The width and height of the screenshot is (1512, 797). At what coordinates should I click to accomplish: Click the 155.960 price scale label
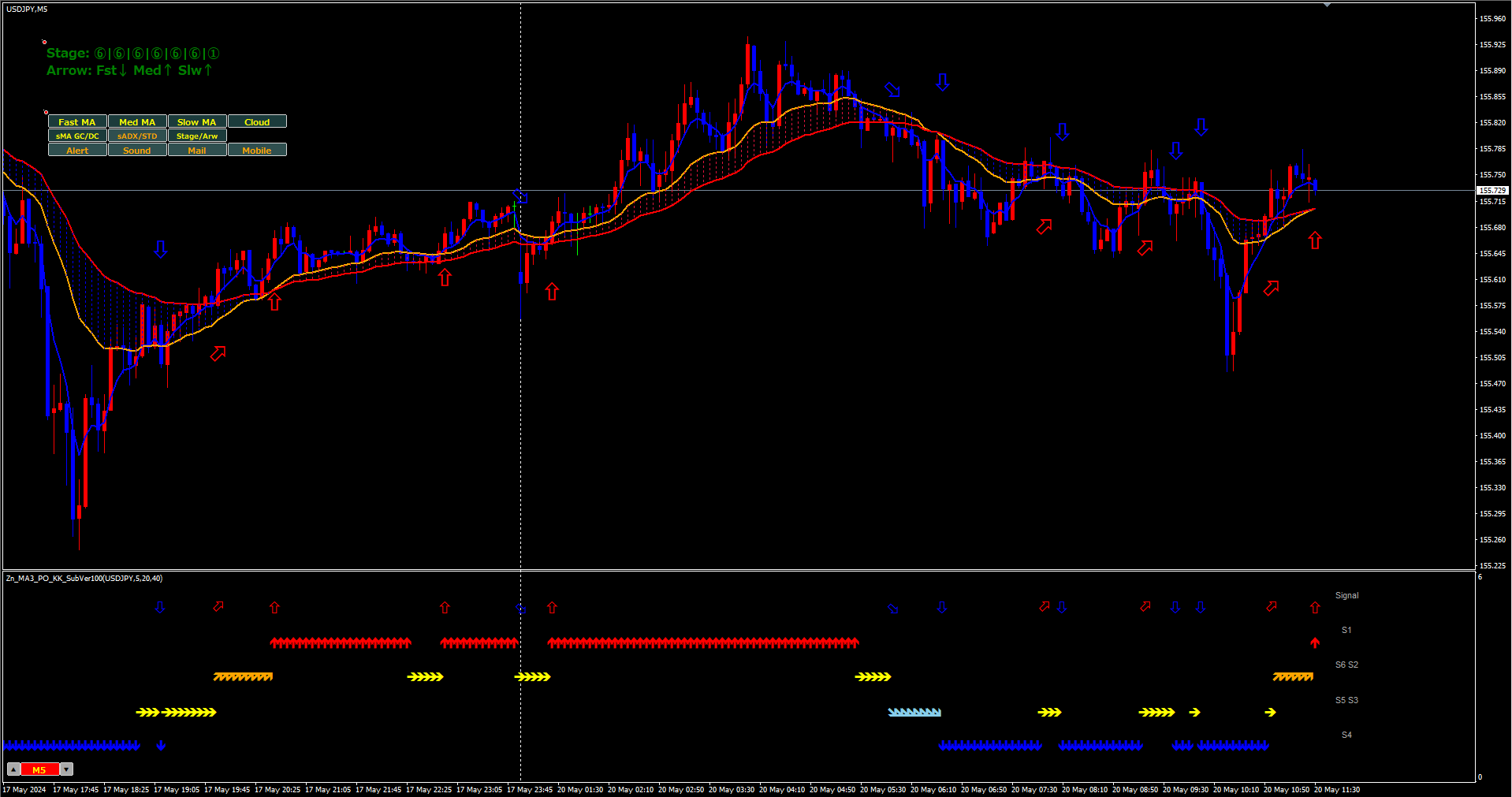(1492, 18)
